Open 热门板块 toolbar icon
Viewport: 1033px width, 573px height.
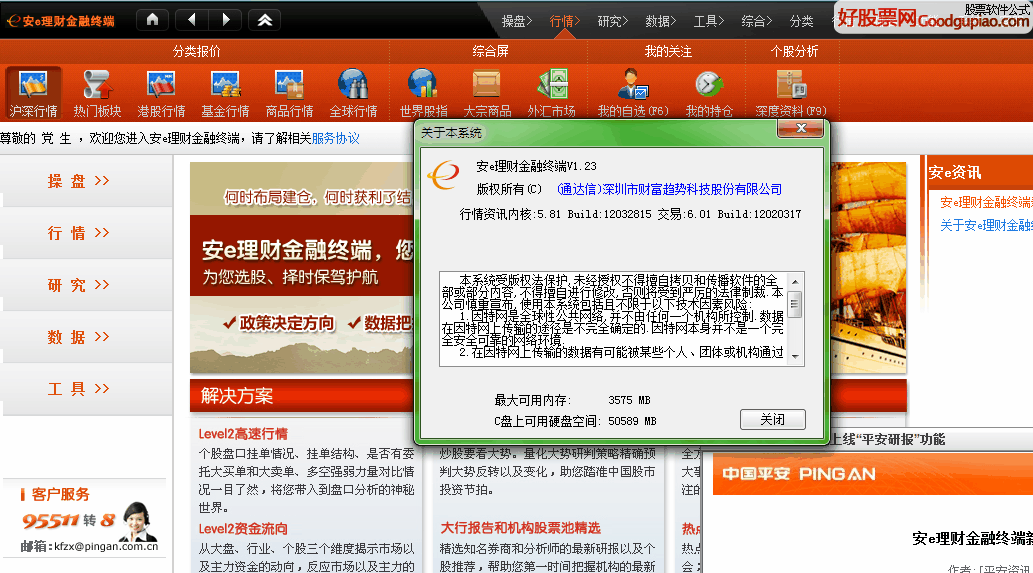click(x=98, y=93)
